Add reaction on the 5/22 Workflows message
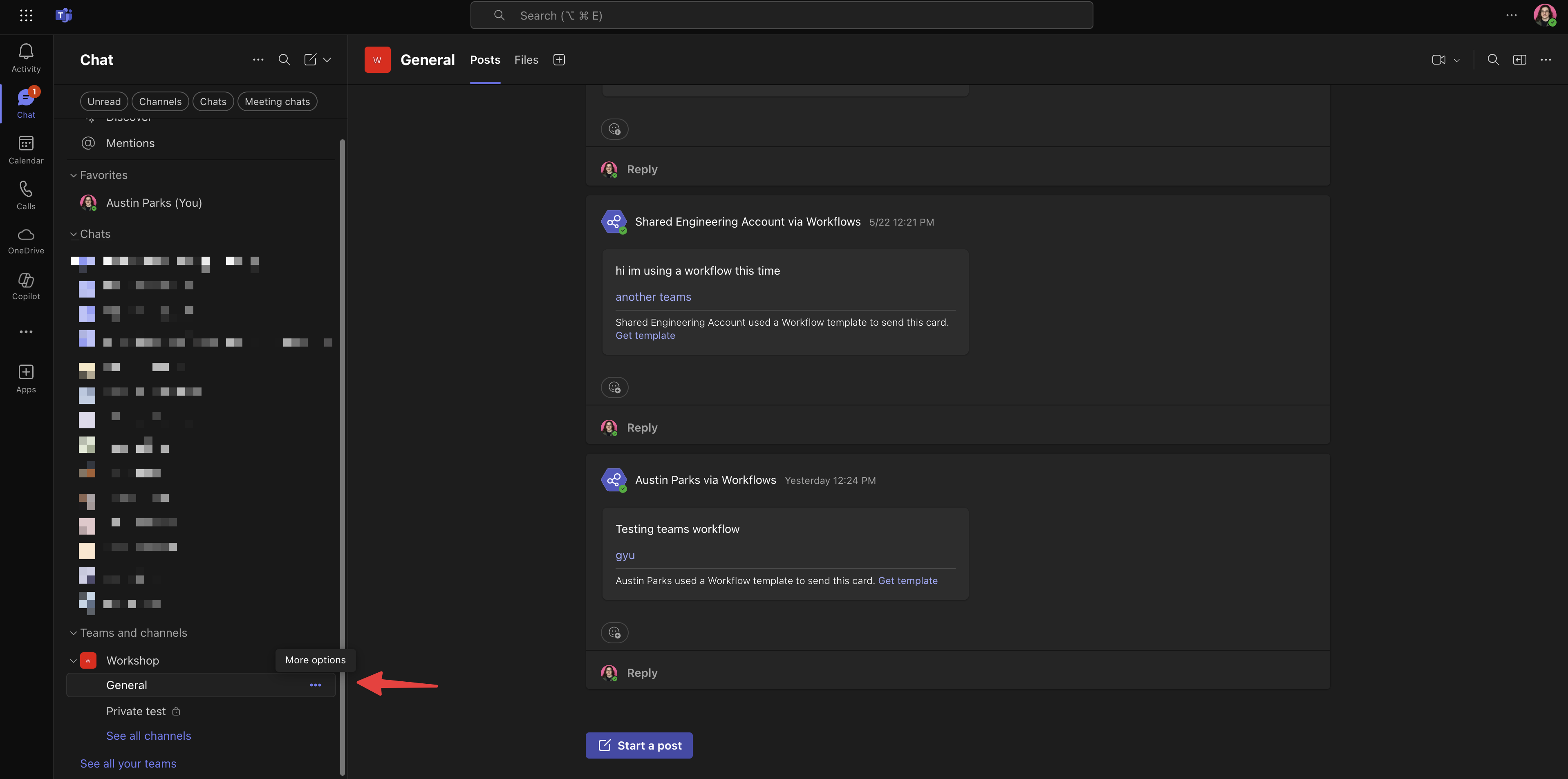Viewport: 1568px width, 779px height. tap(614, 387)
